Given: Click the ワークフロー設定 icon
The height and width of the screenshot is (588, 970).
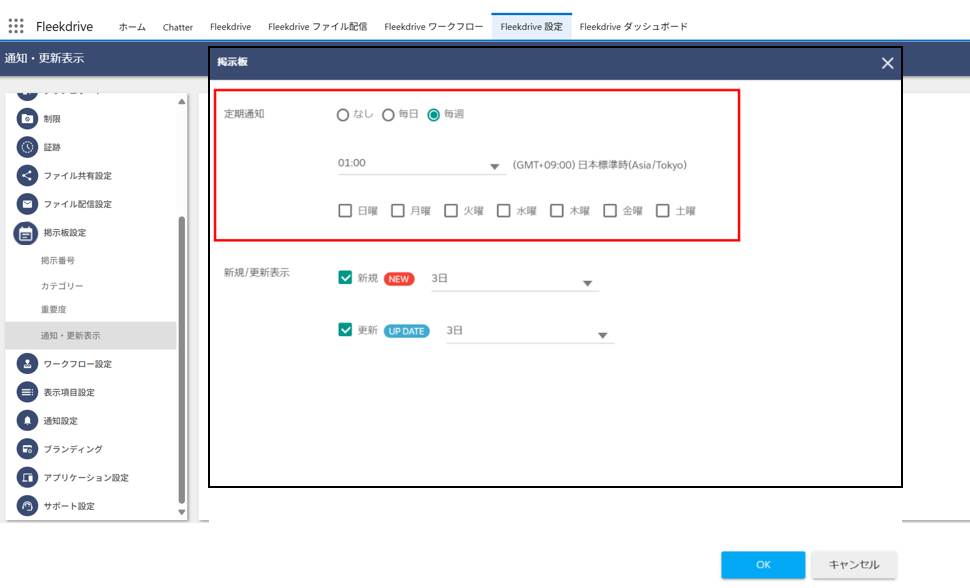Looking at the screenshot, I should point(27,363).
